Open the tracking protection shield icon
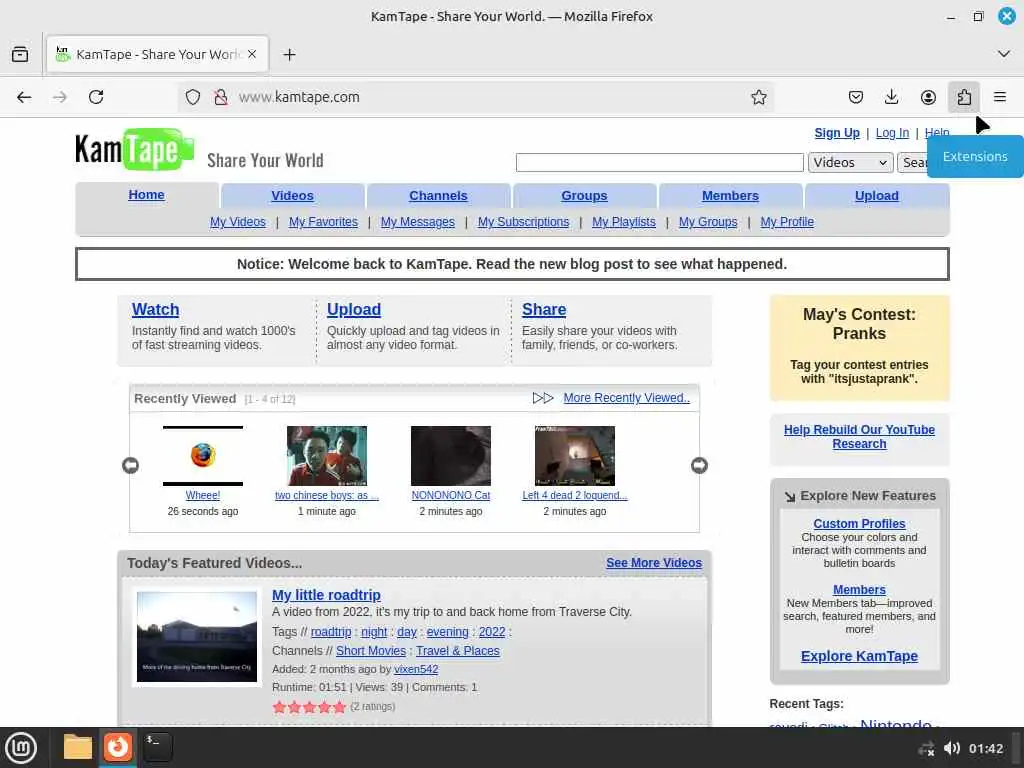1024x768 pixels. click(x=193, y=97)
